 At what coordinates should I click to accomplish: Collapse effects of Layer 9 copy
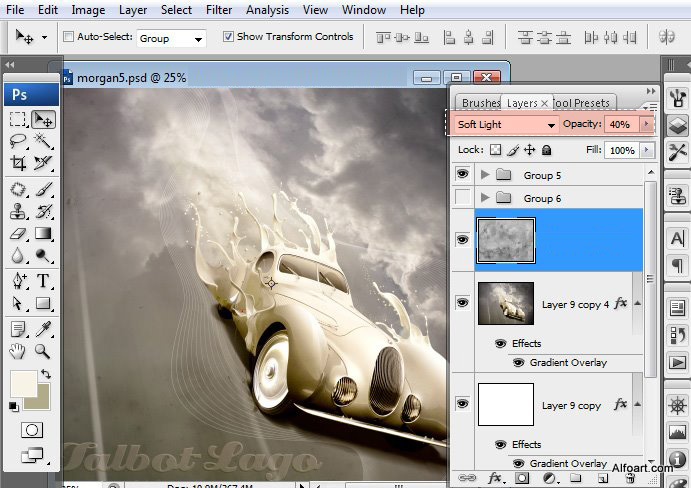(x=637, y=404)
